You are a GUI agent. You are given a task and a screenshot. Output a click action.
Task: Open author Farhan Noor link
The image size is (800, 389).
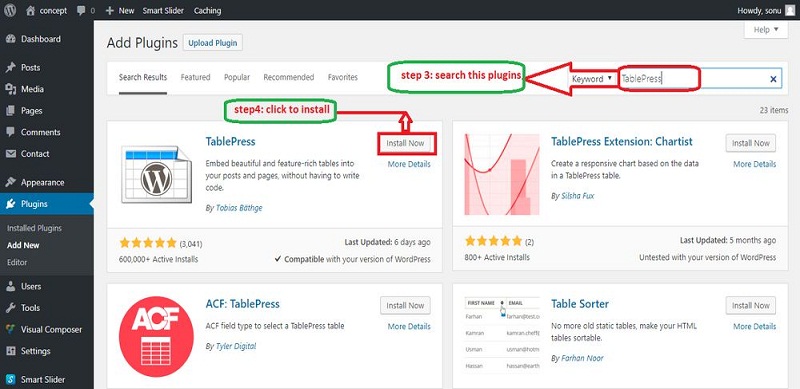click(582, 358)
